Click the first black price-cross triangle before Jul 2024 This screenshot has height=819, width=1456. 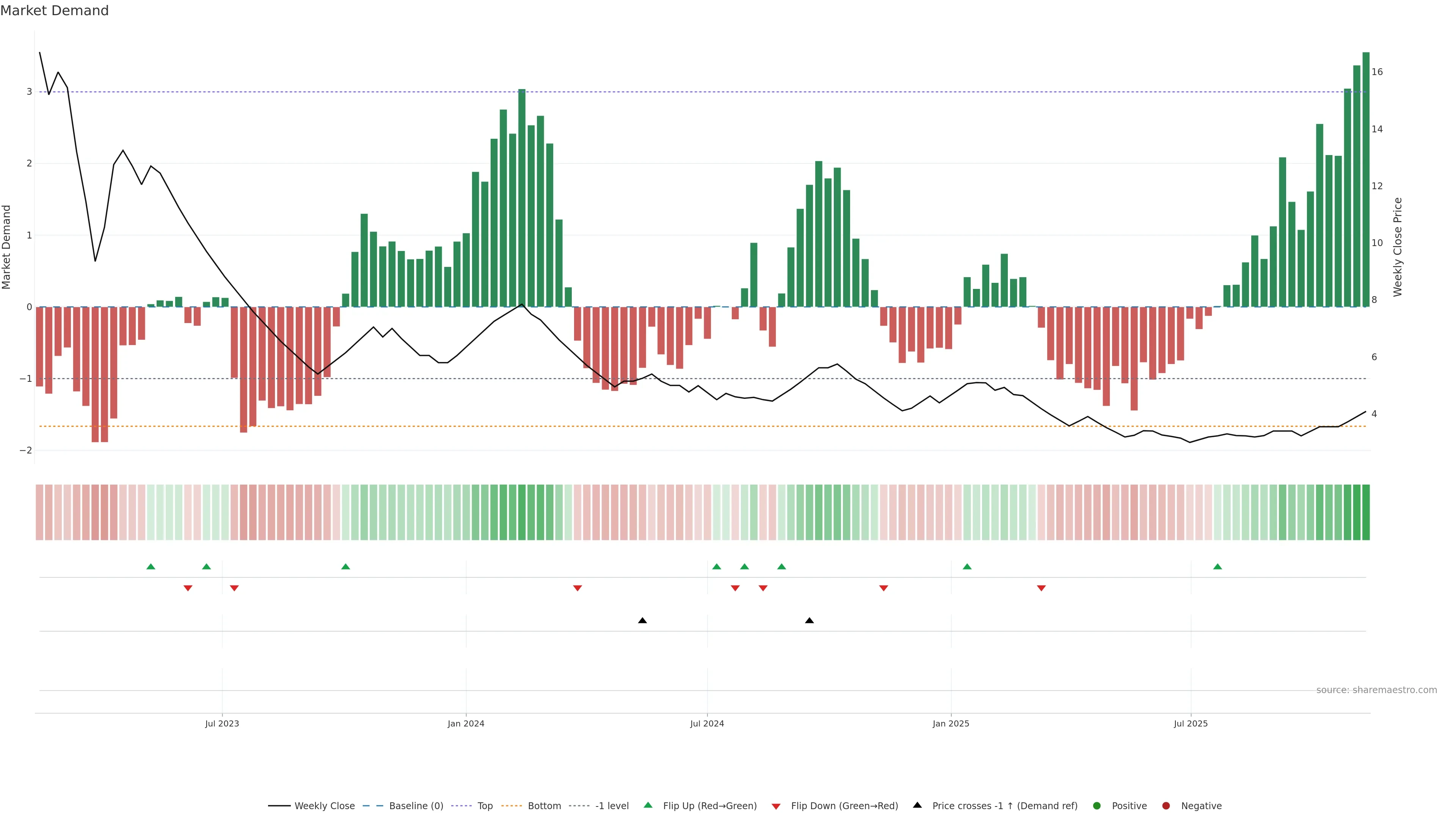coord(642,621)
